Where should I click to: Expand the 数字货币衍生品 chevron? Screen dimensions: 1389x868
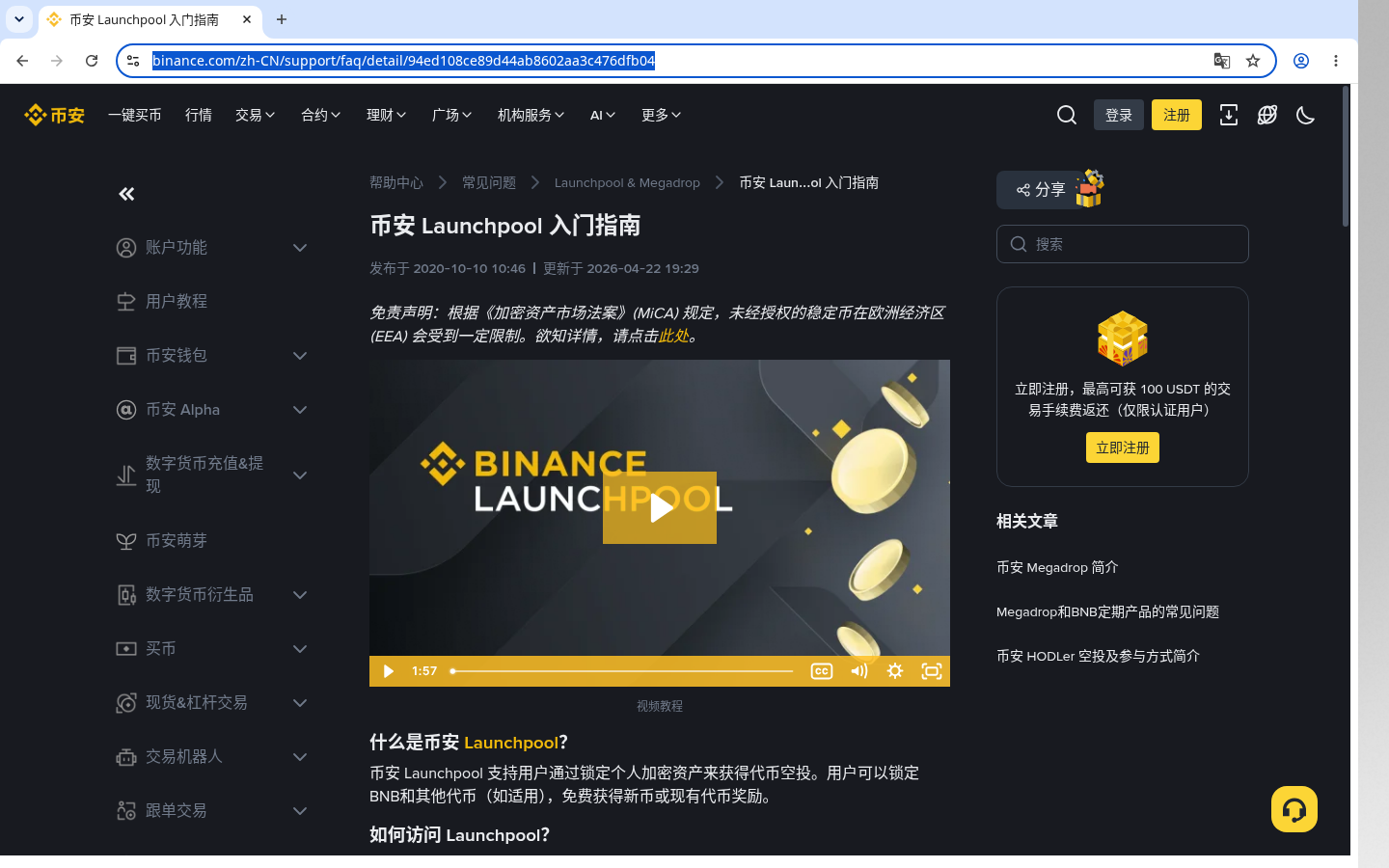point(300,595)
